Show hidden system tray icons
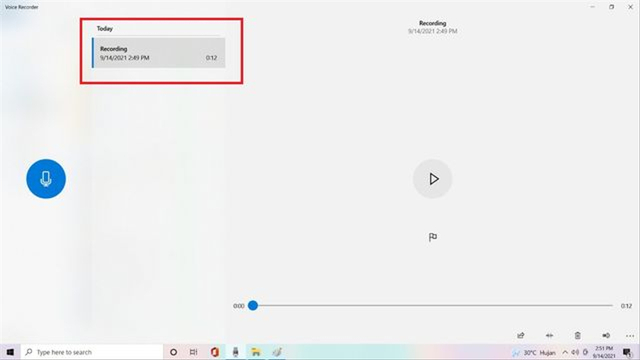Viewport: 640px width, 360px height. pyautogui.click(x=565, y=352)
